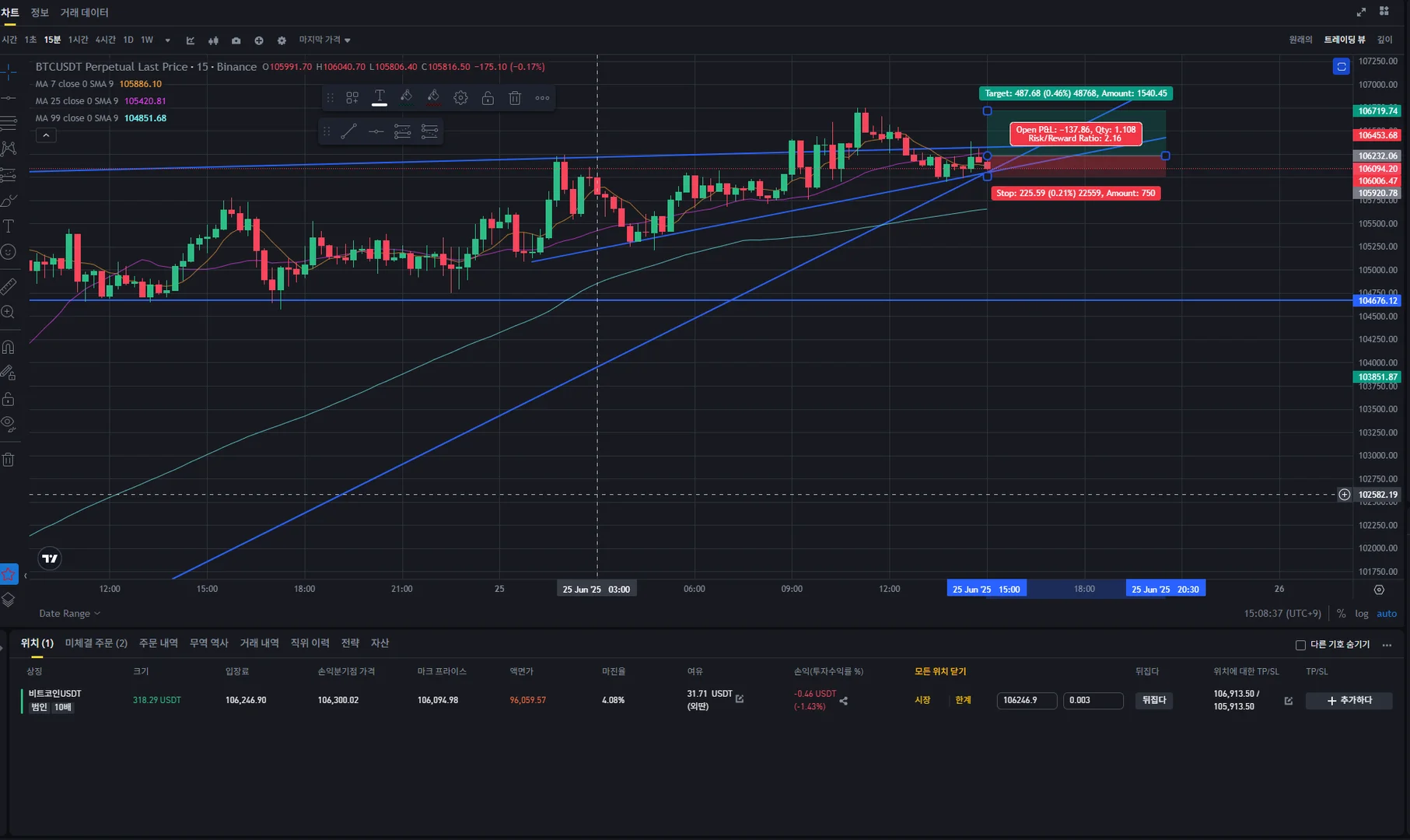
Task: Expand the last price dropdown
Action: pyautogui.click(x=325, y=40)
